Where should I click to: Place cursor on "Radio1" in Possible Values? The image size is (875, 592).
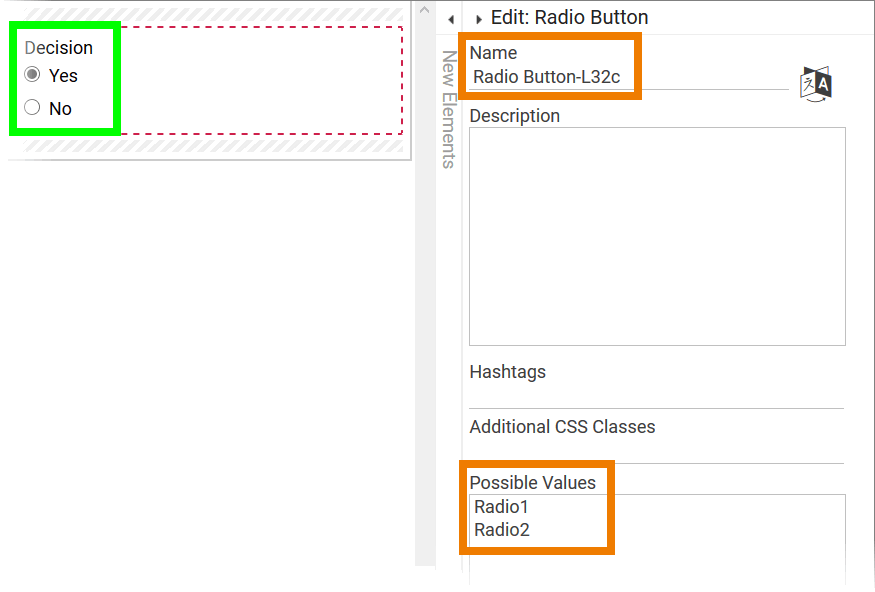pos(502,507)
